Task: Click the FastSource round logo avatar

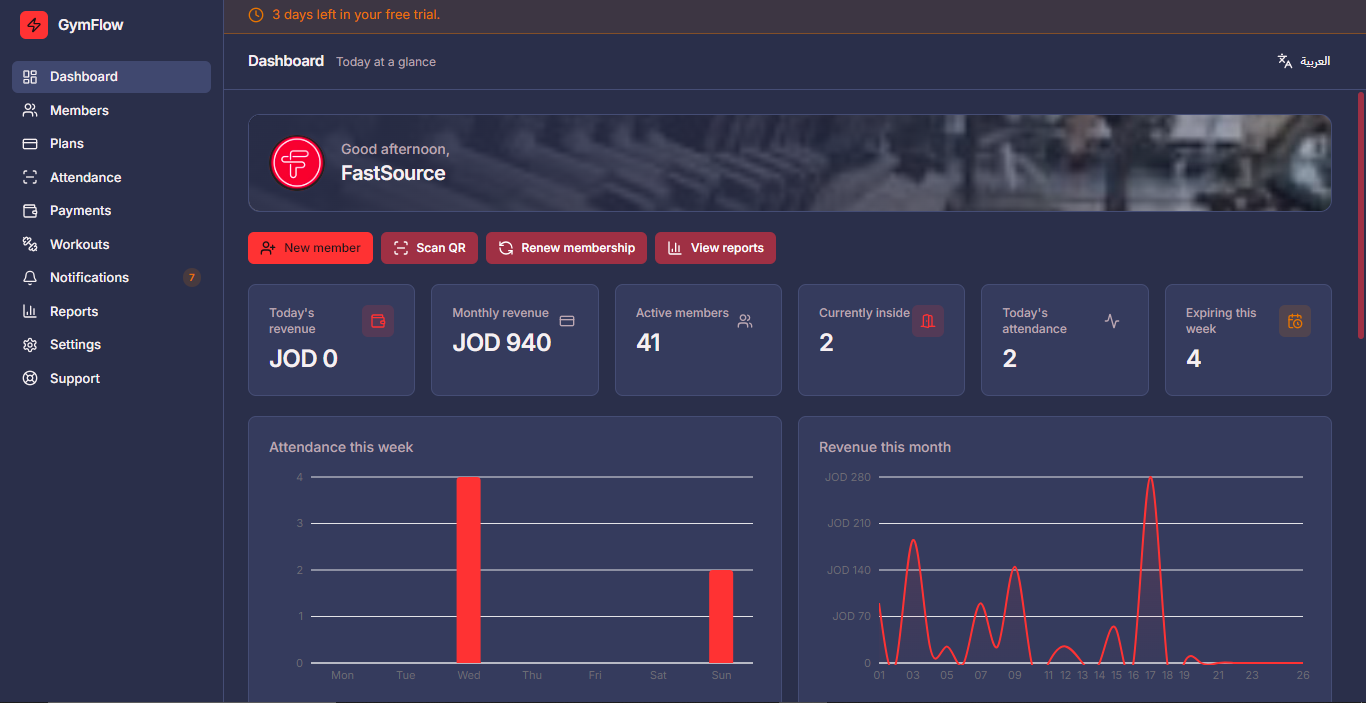Action: pyautogui.click(x=297, y=162)
